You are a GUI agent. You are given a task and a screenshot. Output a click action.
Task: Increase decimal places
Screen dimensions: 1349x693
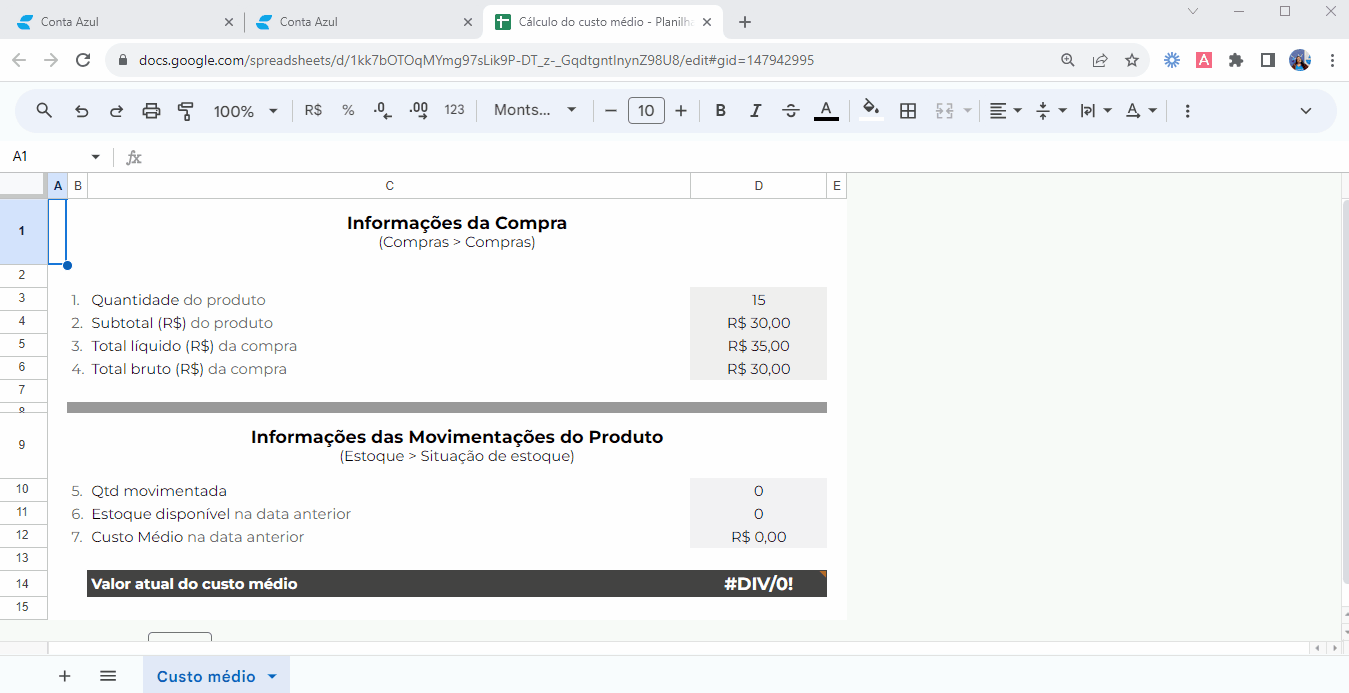tap(419, 111)
